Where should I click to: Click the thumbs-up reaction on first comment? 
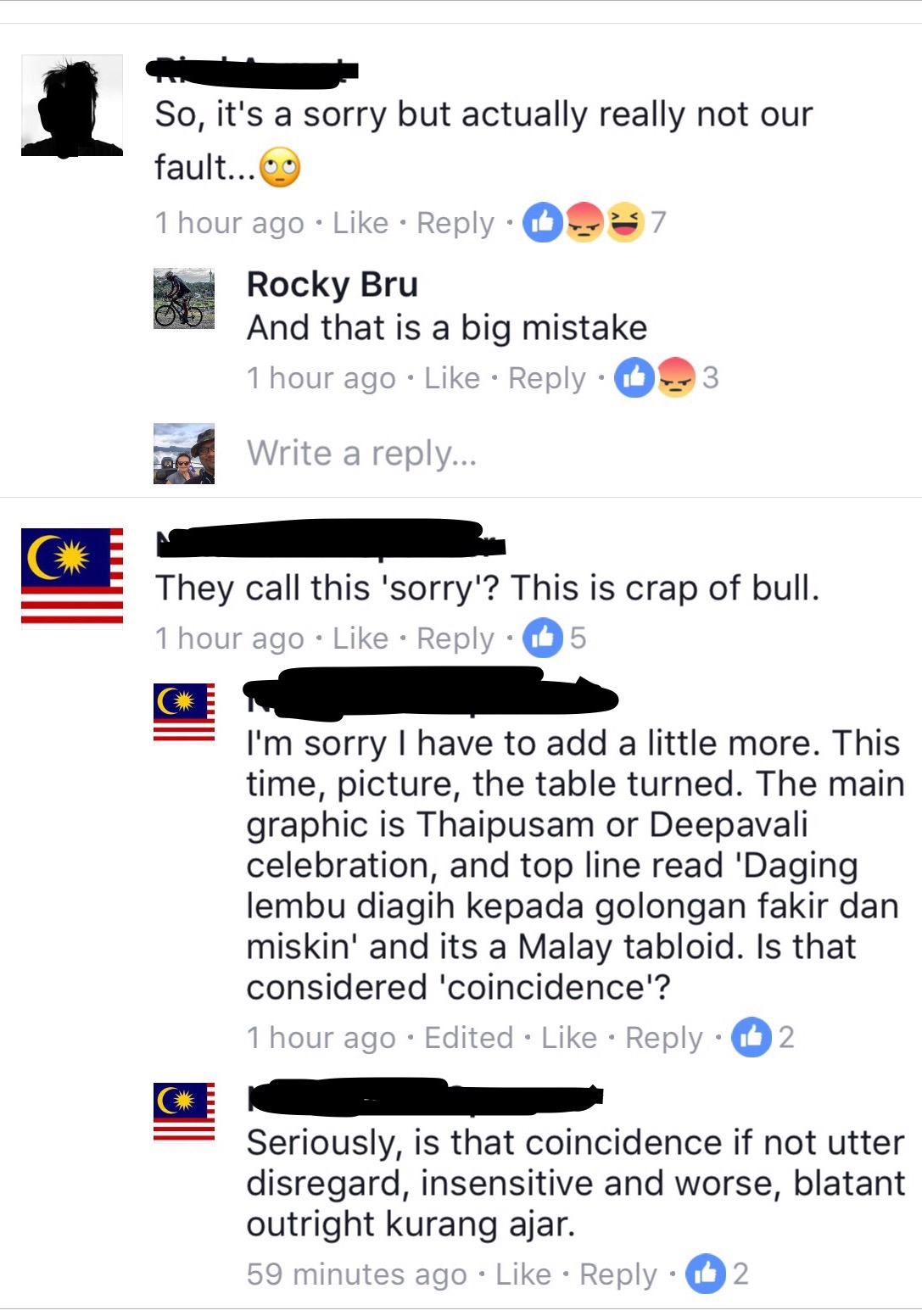543,222
